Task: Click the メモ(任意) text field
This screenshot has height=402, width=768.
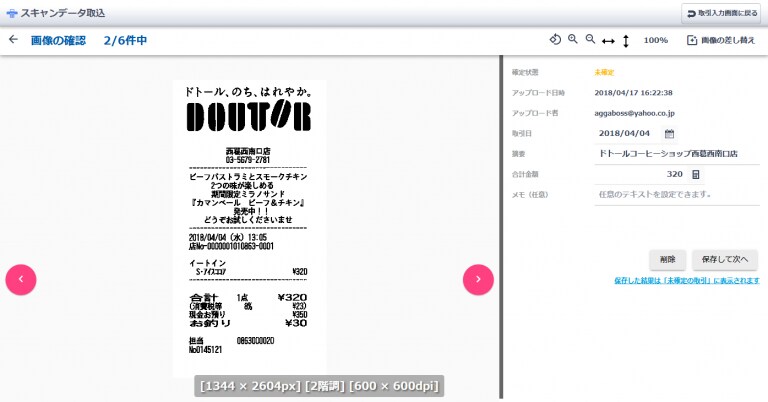Action: (x=675, y=194)
